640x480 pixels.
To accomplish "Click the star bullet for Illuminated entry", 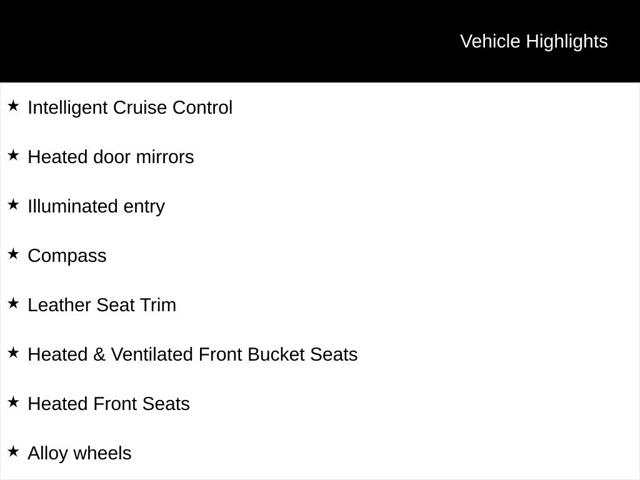I will (x=13, y=204).
